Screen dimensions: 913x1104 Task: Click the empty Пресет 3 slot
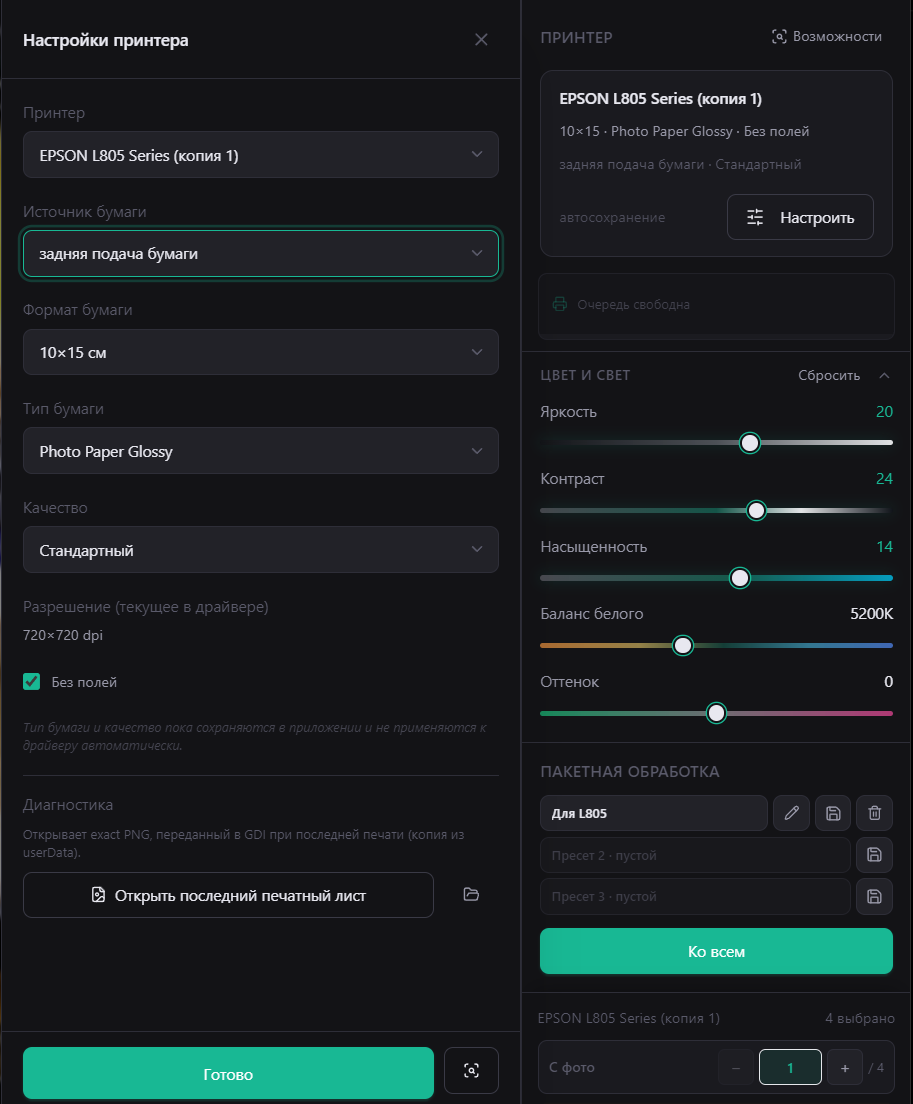pos(695,896)
